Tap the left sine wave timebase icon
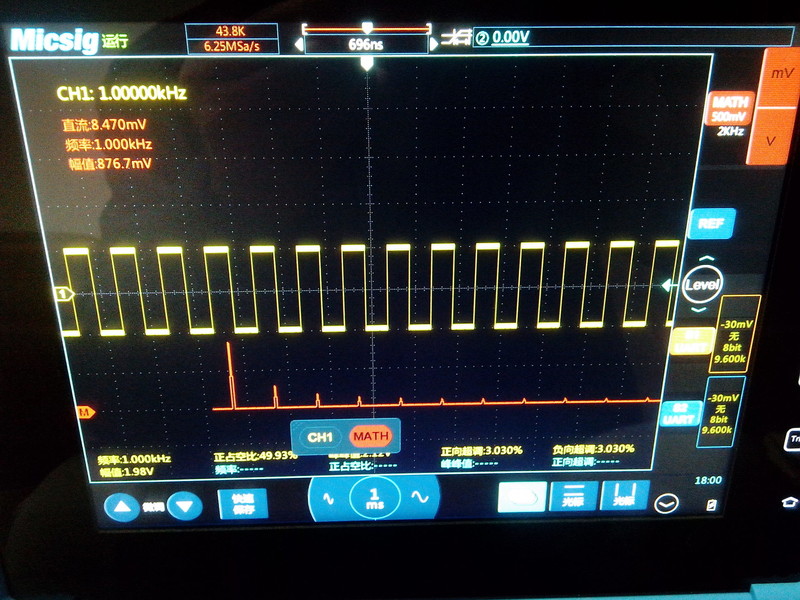 tap(327, 497)
